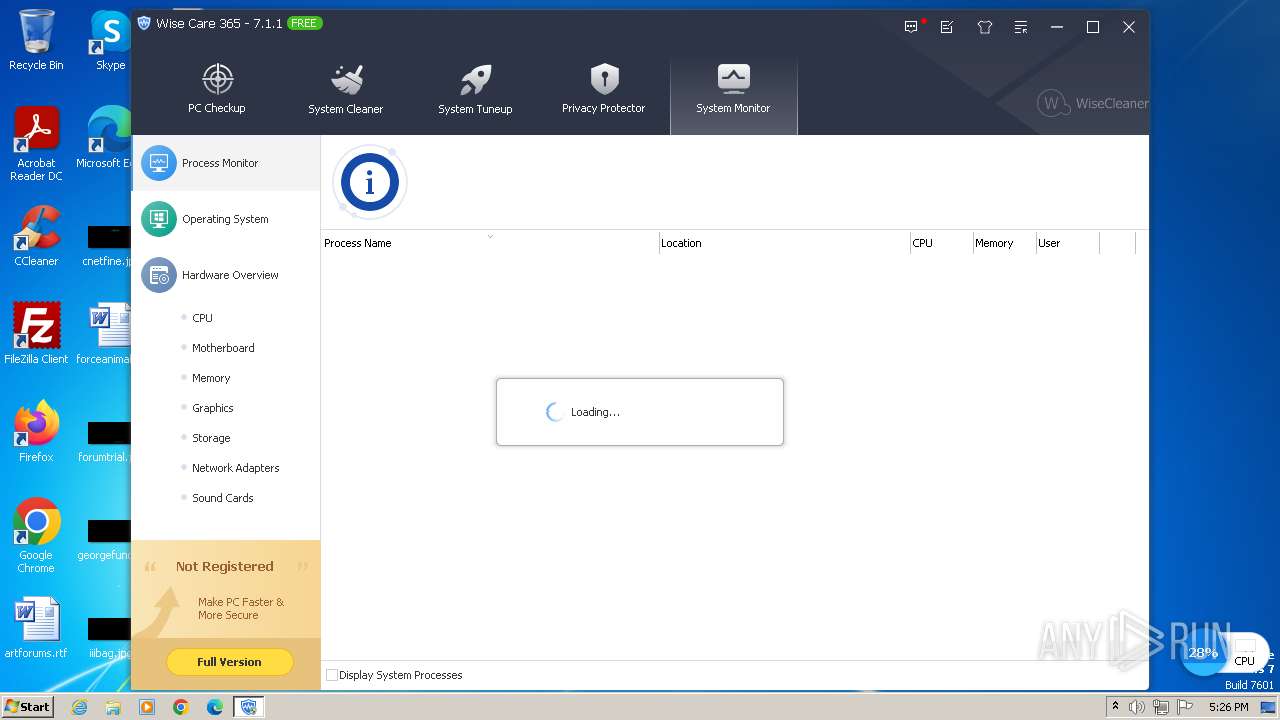1280x720 pixels.
Task: Show Storage hardware details
Action: pos(211,438)
